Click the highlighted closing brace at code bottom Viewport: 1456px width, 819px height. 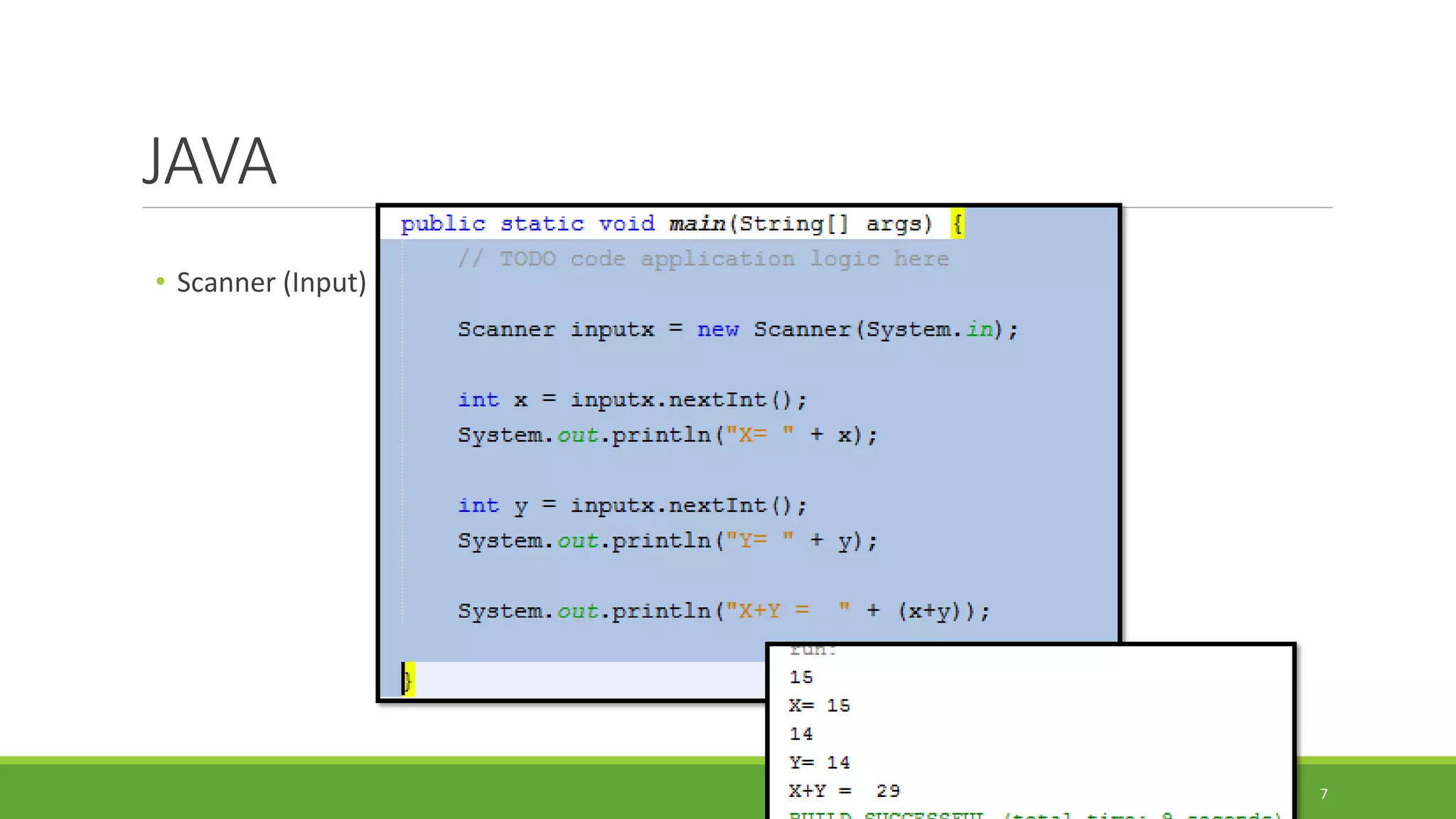pos(407,680)
